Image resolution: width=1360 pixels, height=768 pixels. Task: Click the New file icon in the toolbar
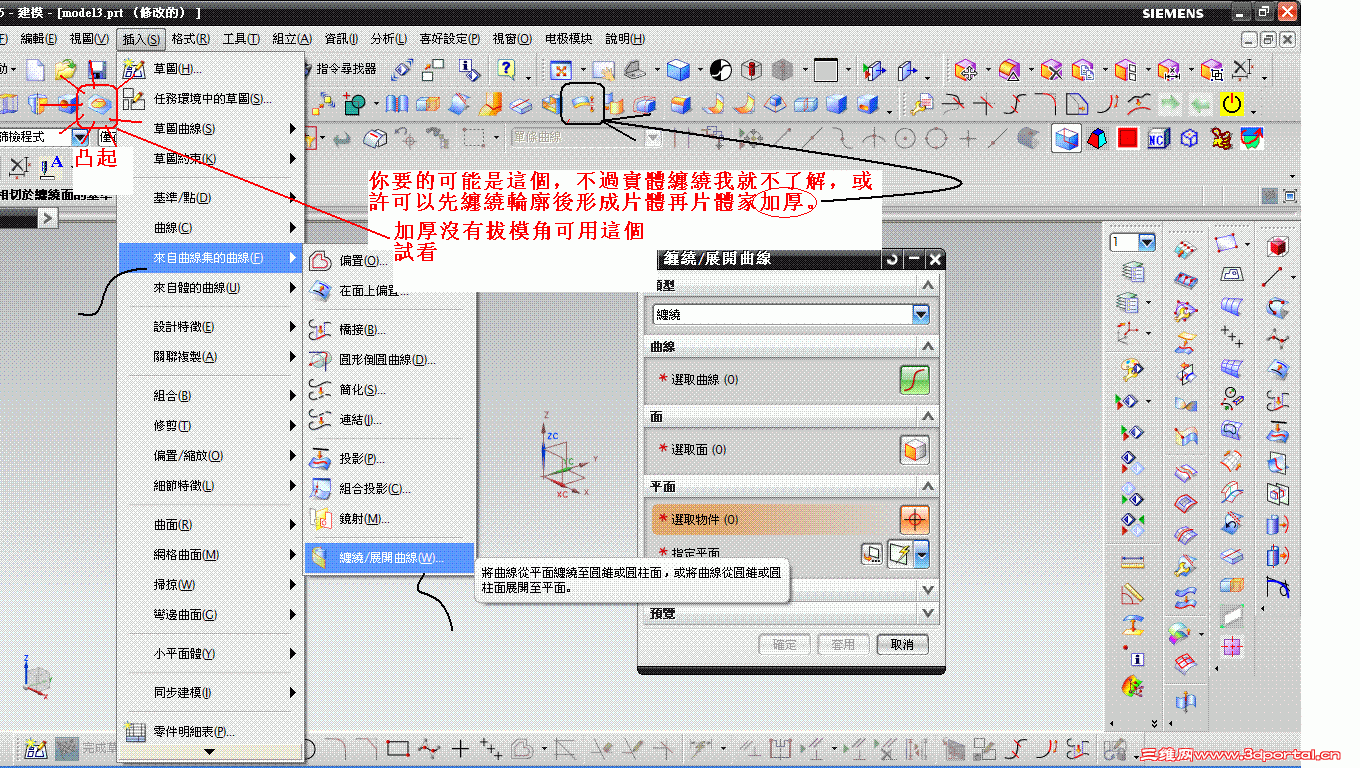coord(36,70)
